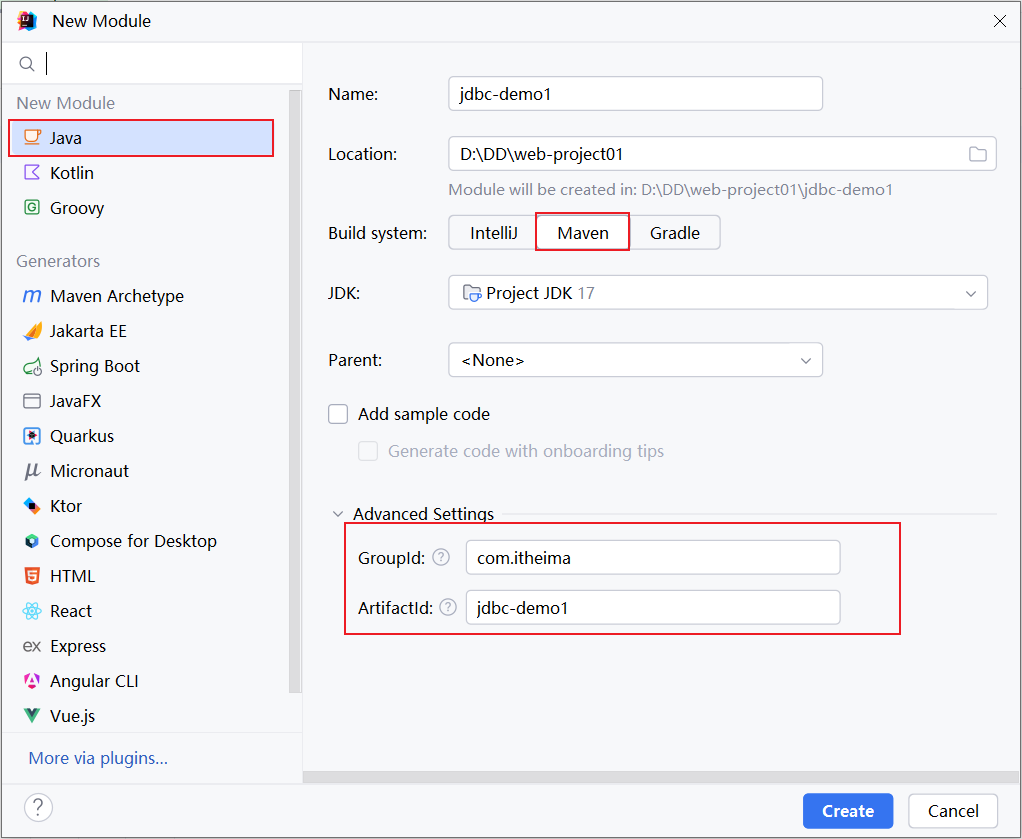
Task: Set build system to IntelliJ
Action: [x=493, y=233]
